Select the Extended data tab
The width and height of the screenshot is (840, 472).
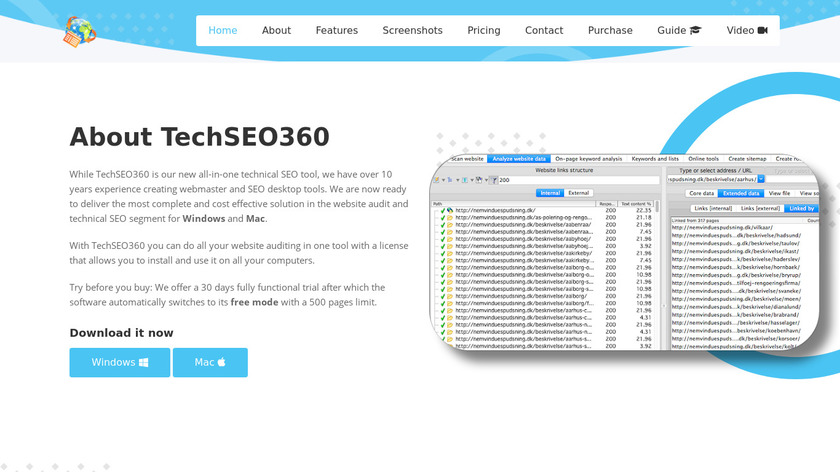(x=740, y=193)
